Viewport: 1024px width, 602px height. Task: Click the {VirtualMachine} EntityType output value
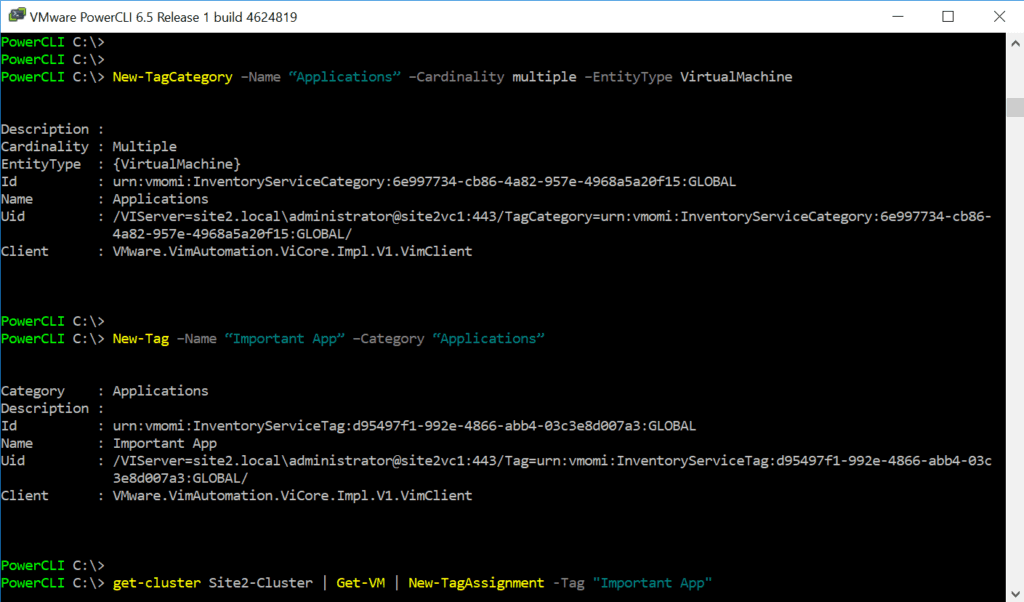click(x=176, y=164)
